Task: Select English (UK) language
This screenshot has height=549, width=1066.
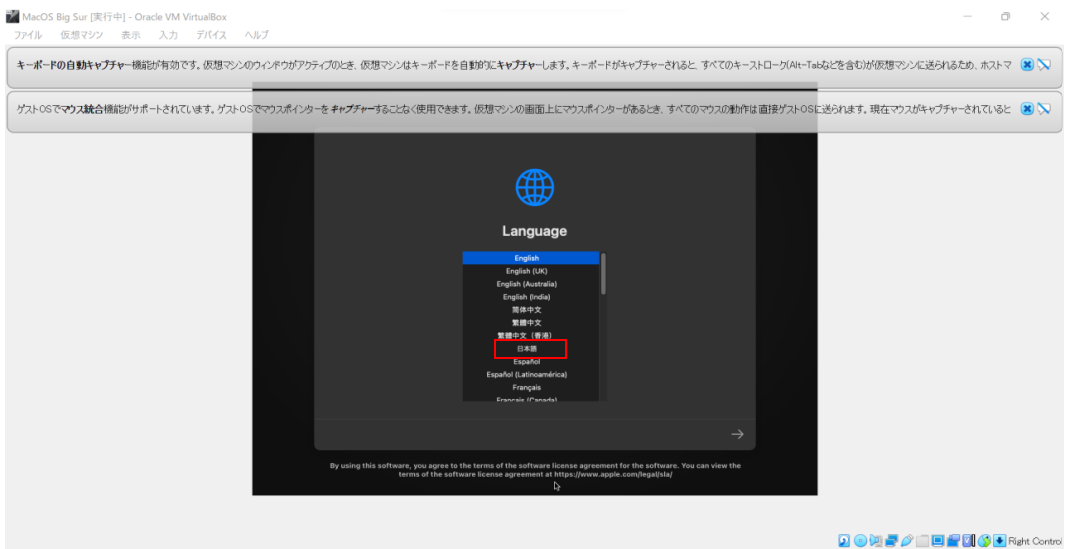Action: click(x=531, y=271)
